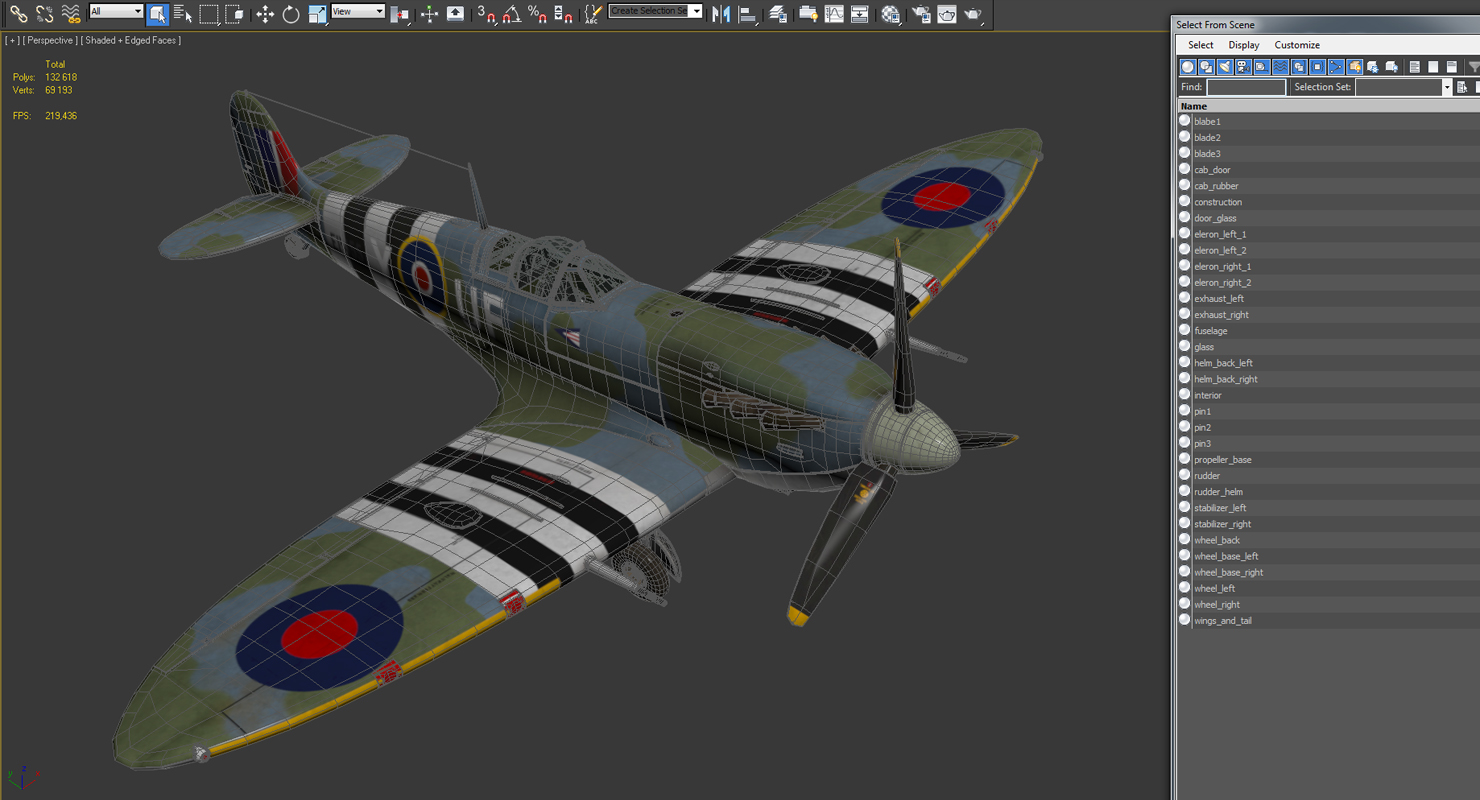The height and width of the screenshot is (800, 1480).
Task: Open the All selection filter dropdown
Action: tap(116, 11)
